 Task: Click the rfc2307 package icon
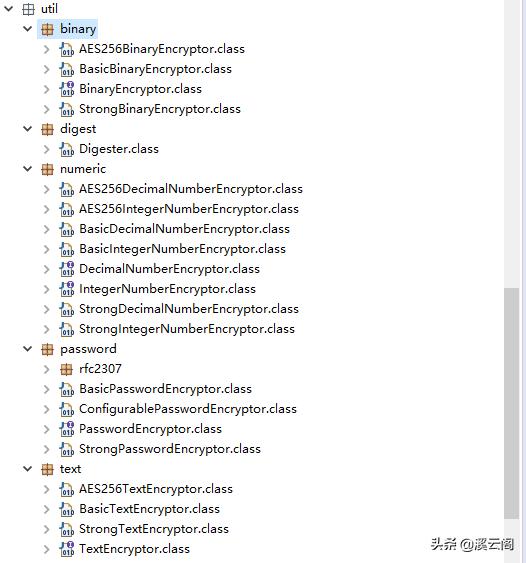[66, 369]
